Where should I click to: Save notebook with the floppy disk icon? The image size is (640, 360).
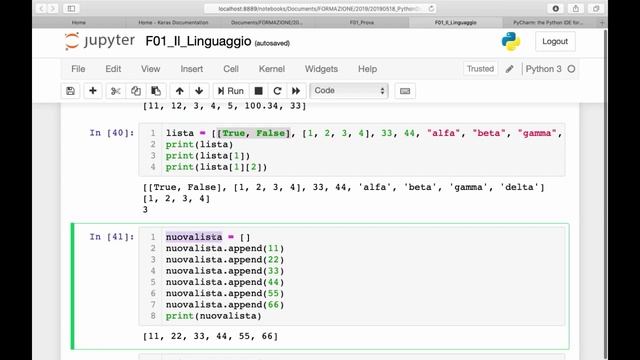[70, 91]
